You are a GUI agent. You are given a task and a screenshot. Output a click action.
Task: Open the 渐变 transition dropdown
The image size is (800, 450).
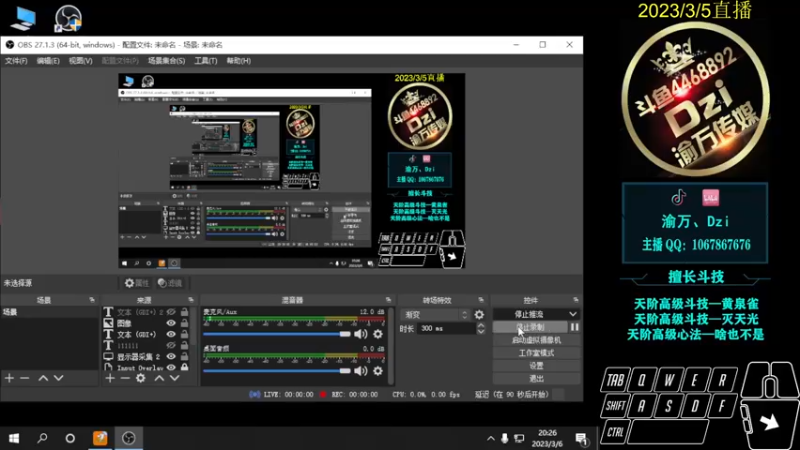pos(436,315)
